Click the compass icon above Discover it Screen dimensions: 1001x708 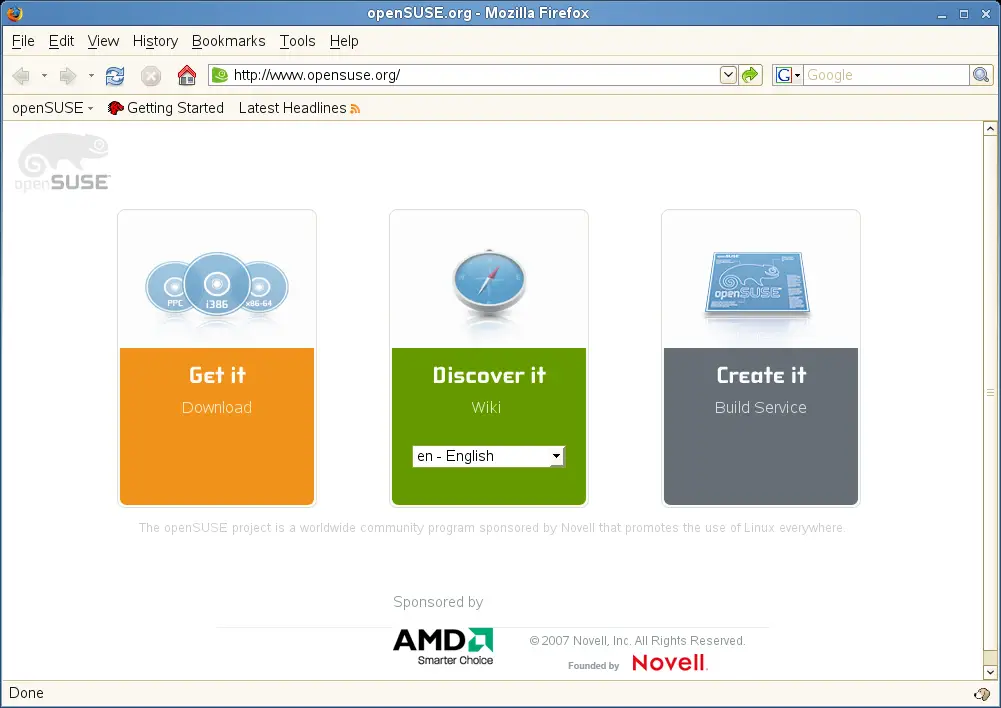tap(488, 281)
